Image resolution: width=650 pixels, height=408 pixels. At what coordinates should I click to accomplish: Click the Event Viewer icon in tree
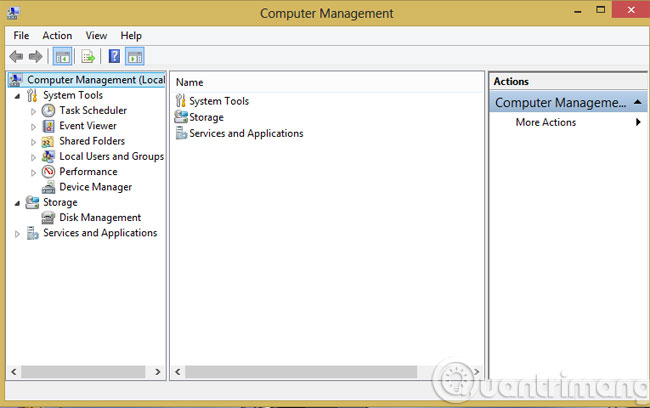(49, 126)
